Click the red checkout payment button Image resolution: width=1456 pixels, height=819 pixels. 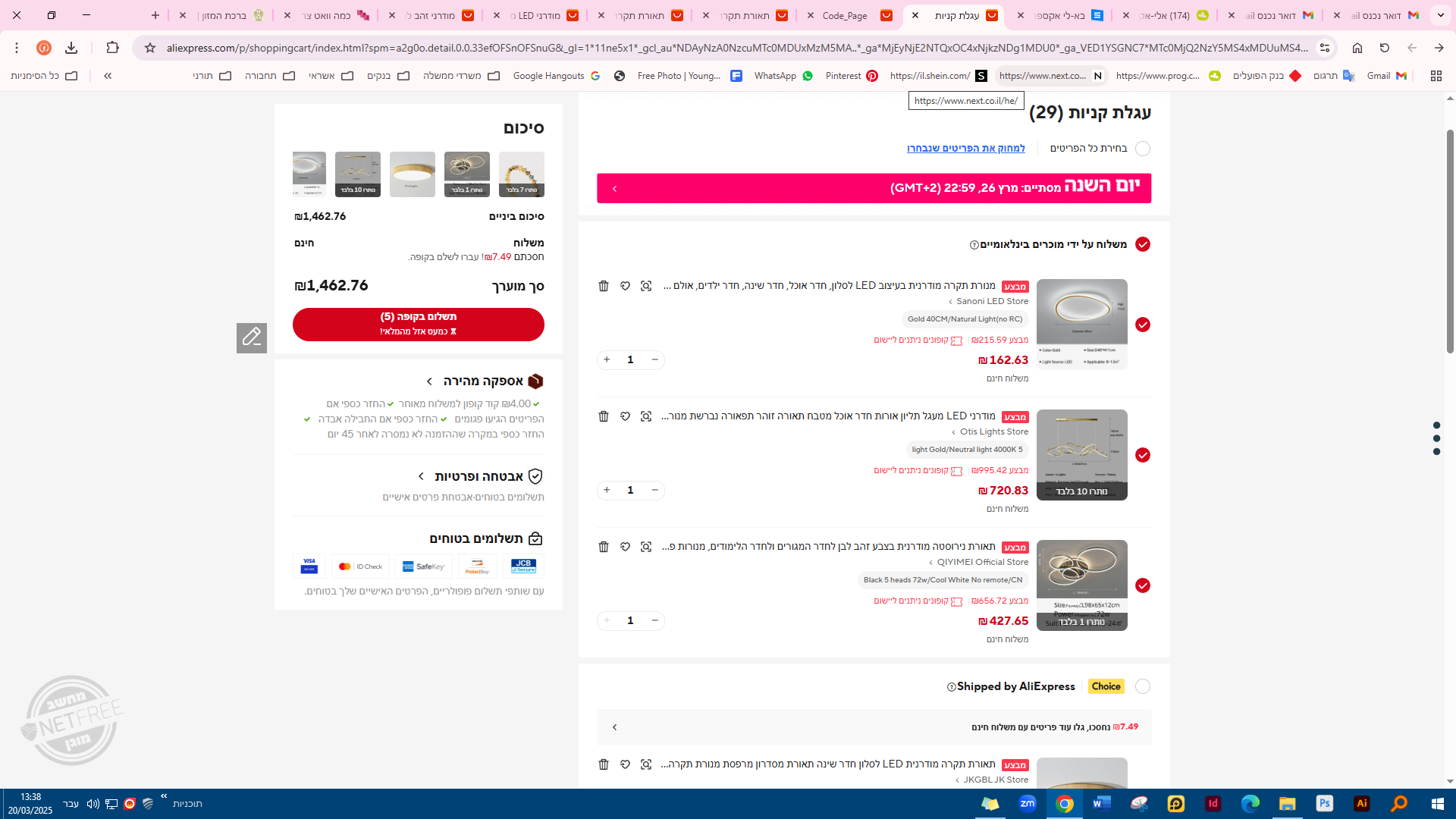click(x=418, y=324)
